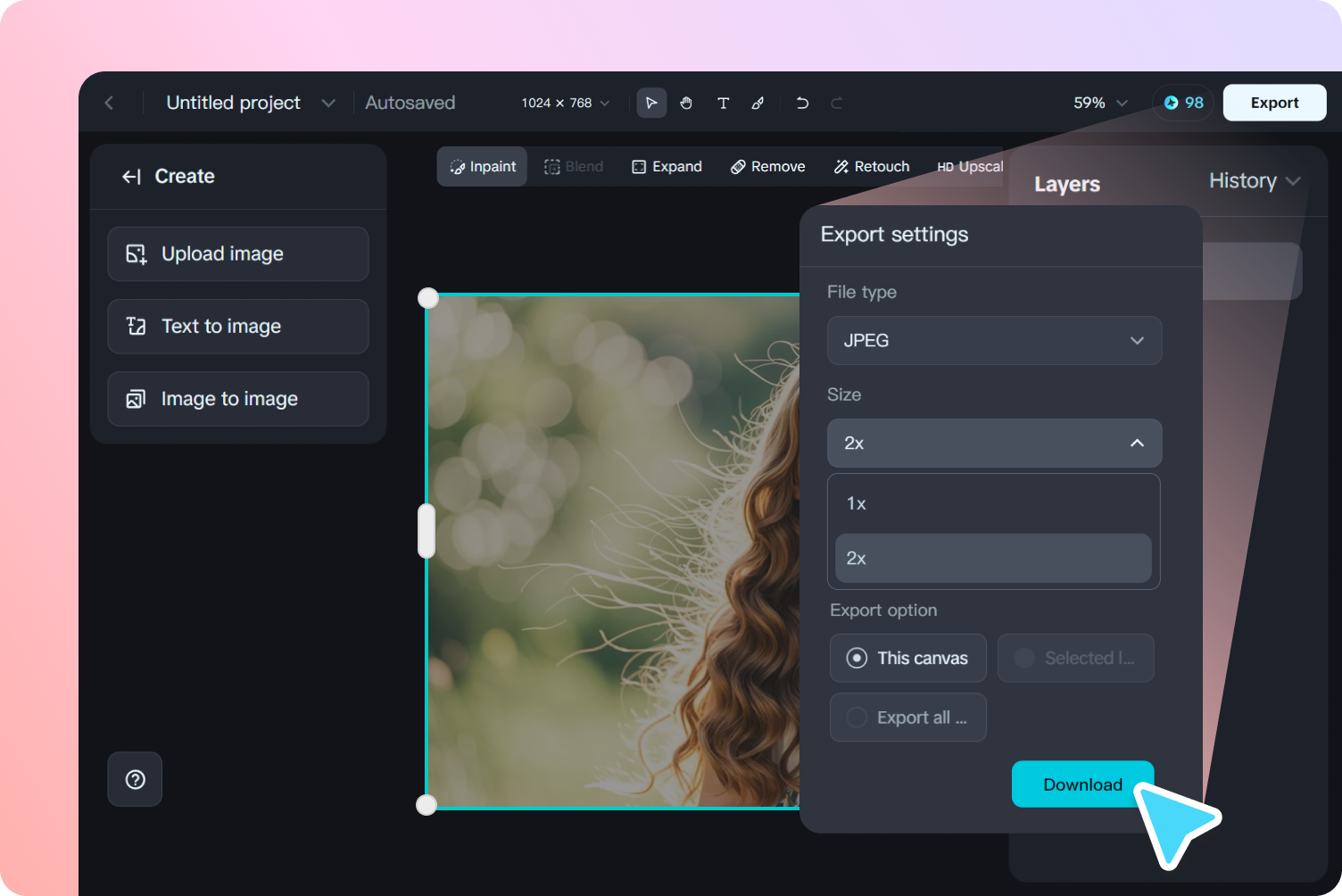The image size is (1342, 896).
Task: Select the This canvas export option
Action: (907, 658)
